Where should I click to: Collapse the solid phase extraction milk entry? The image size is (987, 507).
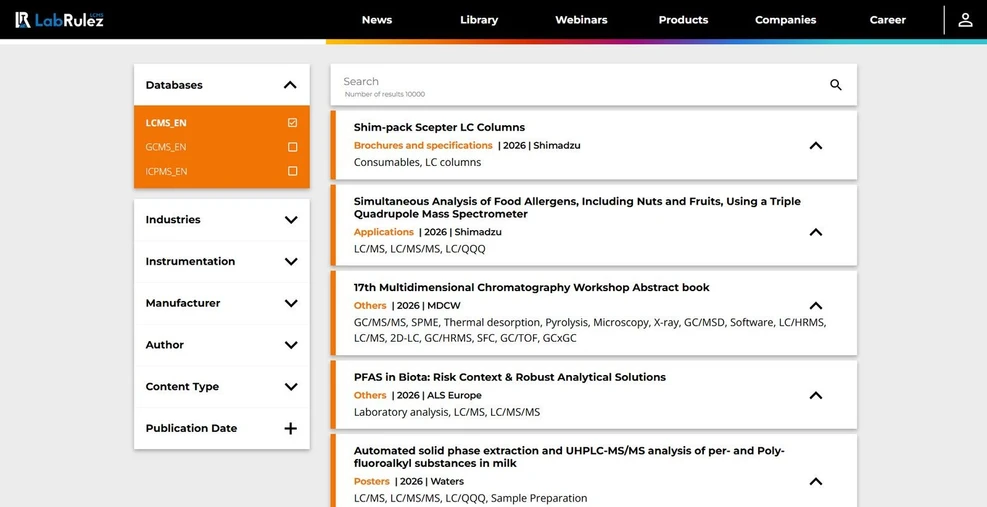tap(816, 481)
